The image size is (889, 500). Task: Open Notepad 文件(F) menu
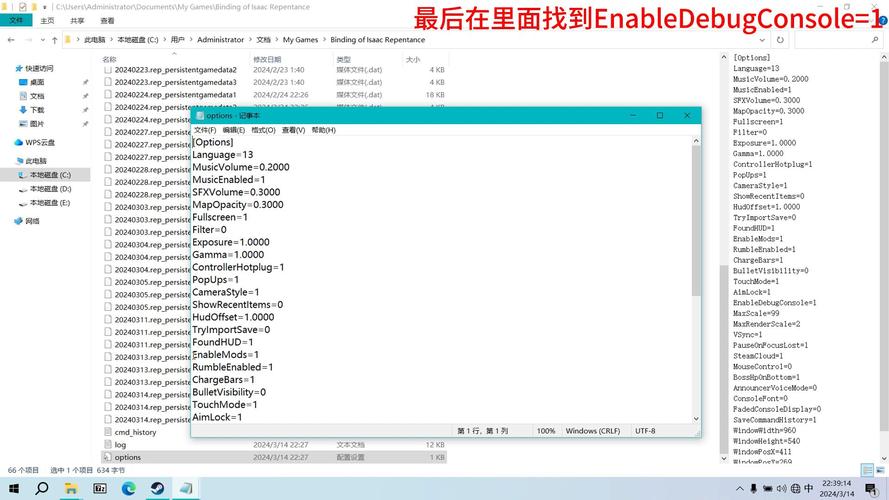(205, 130)
